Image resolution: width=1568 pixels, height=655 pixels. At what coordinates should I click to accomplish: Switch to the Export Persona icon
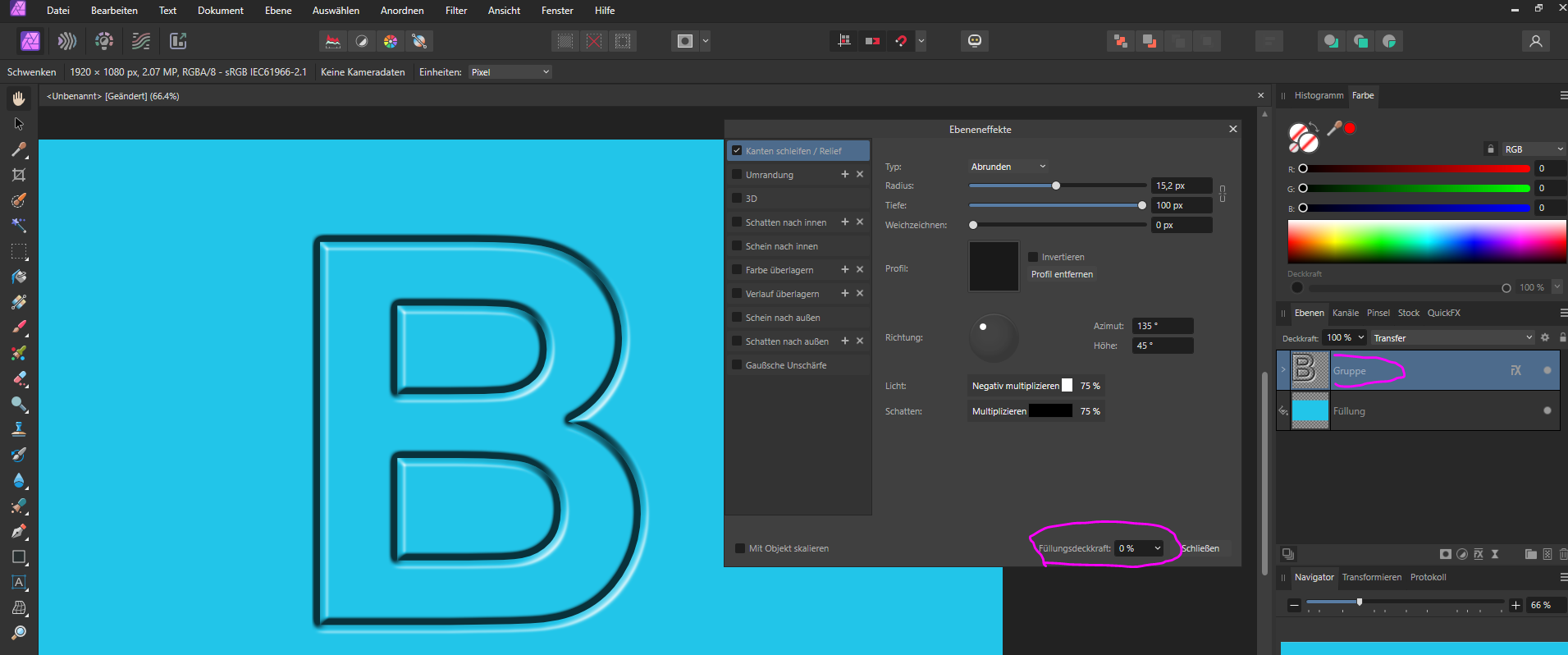(178, 41)
